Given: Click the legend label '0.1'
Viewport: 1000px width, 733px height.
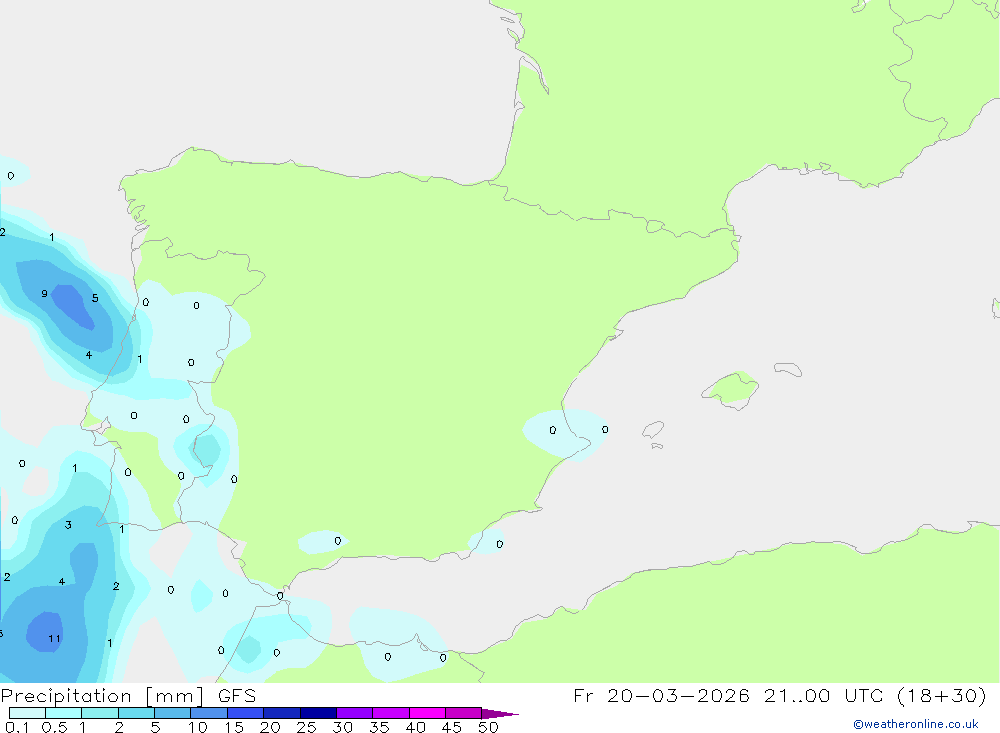Looking at the screenshot, I should point(17,727).
